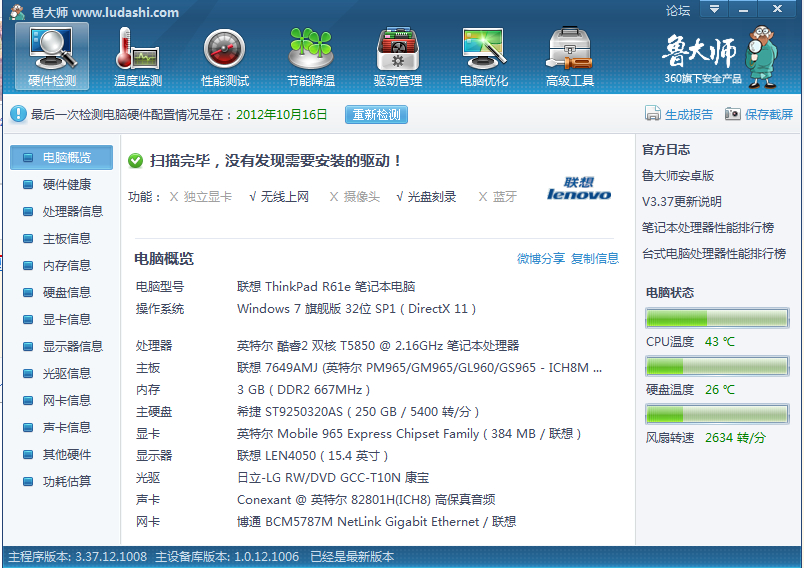Click the 生成报告 printer icon

tap(652, 113)
